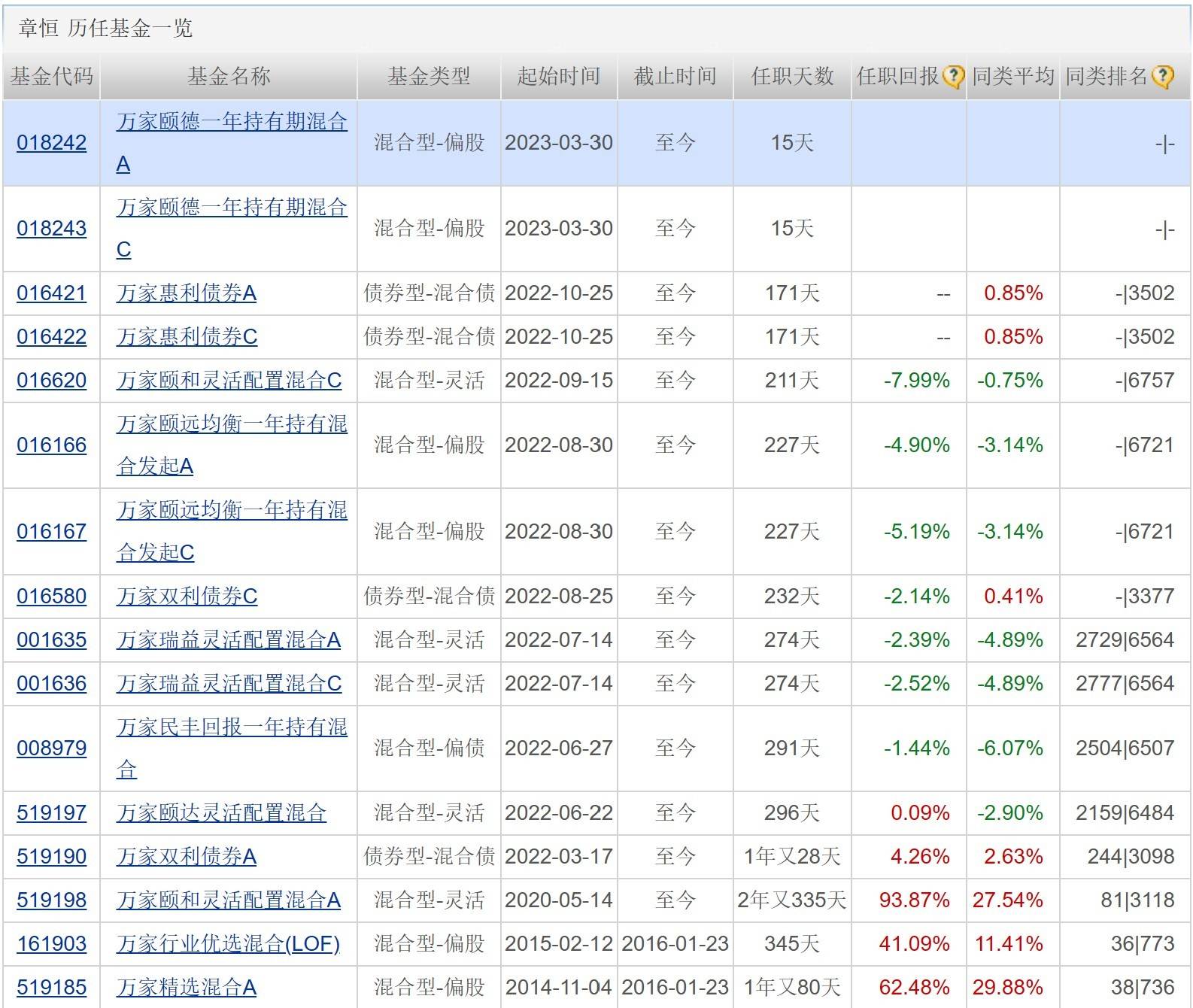Click help icon next to 同类排名 header
The image size is (1193, 1008).
tap(1162, 76)
